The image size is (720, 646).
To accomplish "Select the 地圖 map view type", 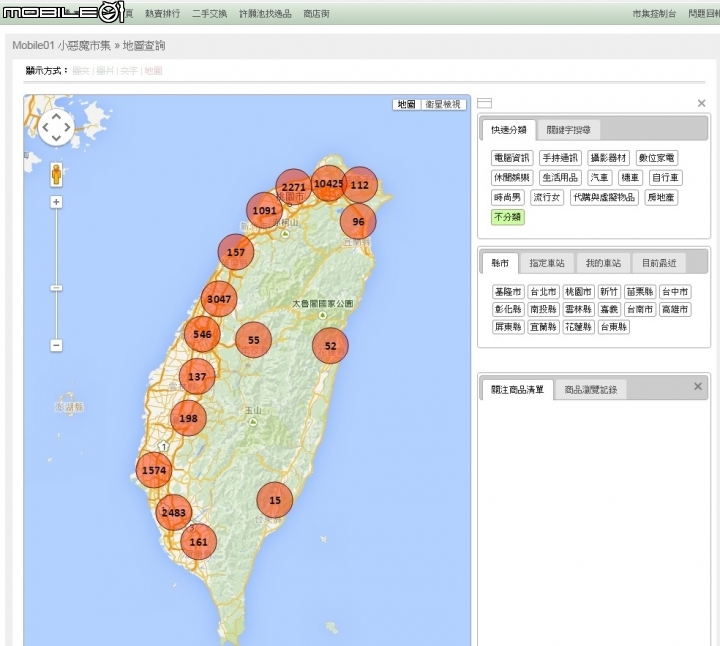I will 406,104.
